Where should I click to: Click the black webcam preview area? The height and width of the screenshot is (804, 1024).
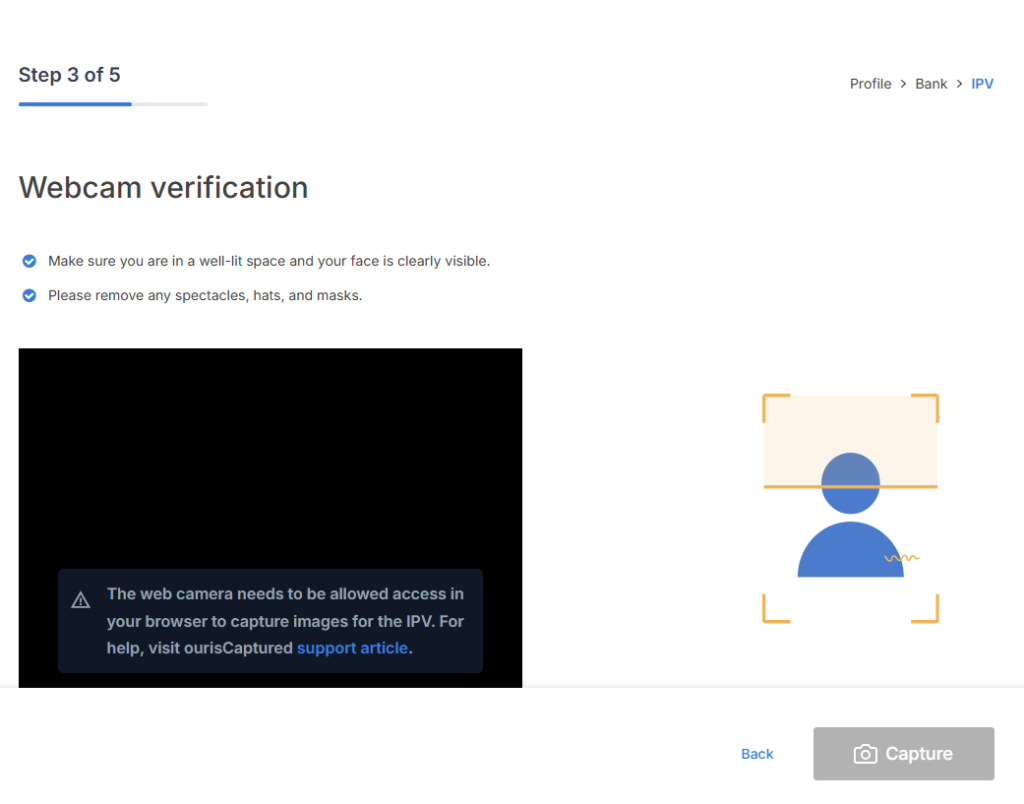click(270, 450)
